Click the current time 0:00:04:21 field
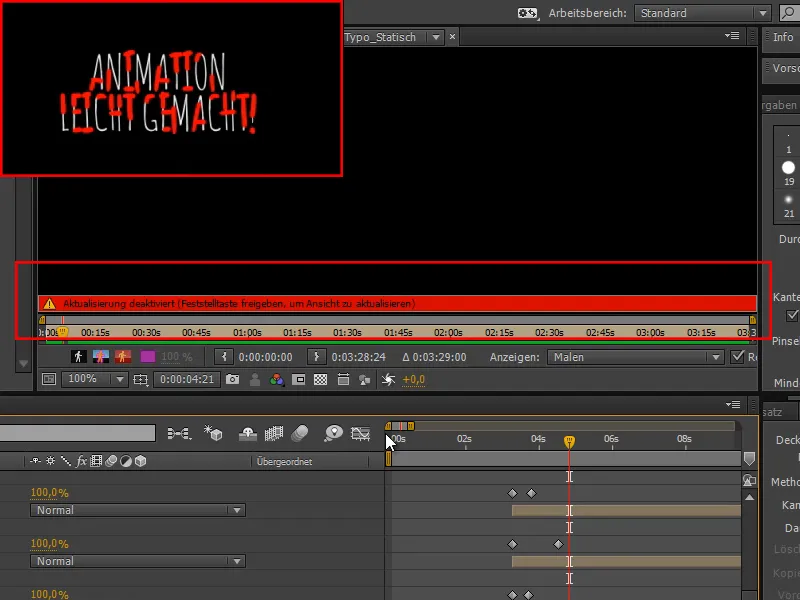The width and height of the screenshot is (800, 600). point(187,379)
